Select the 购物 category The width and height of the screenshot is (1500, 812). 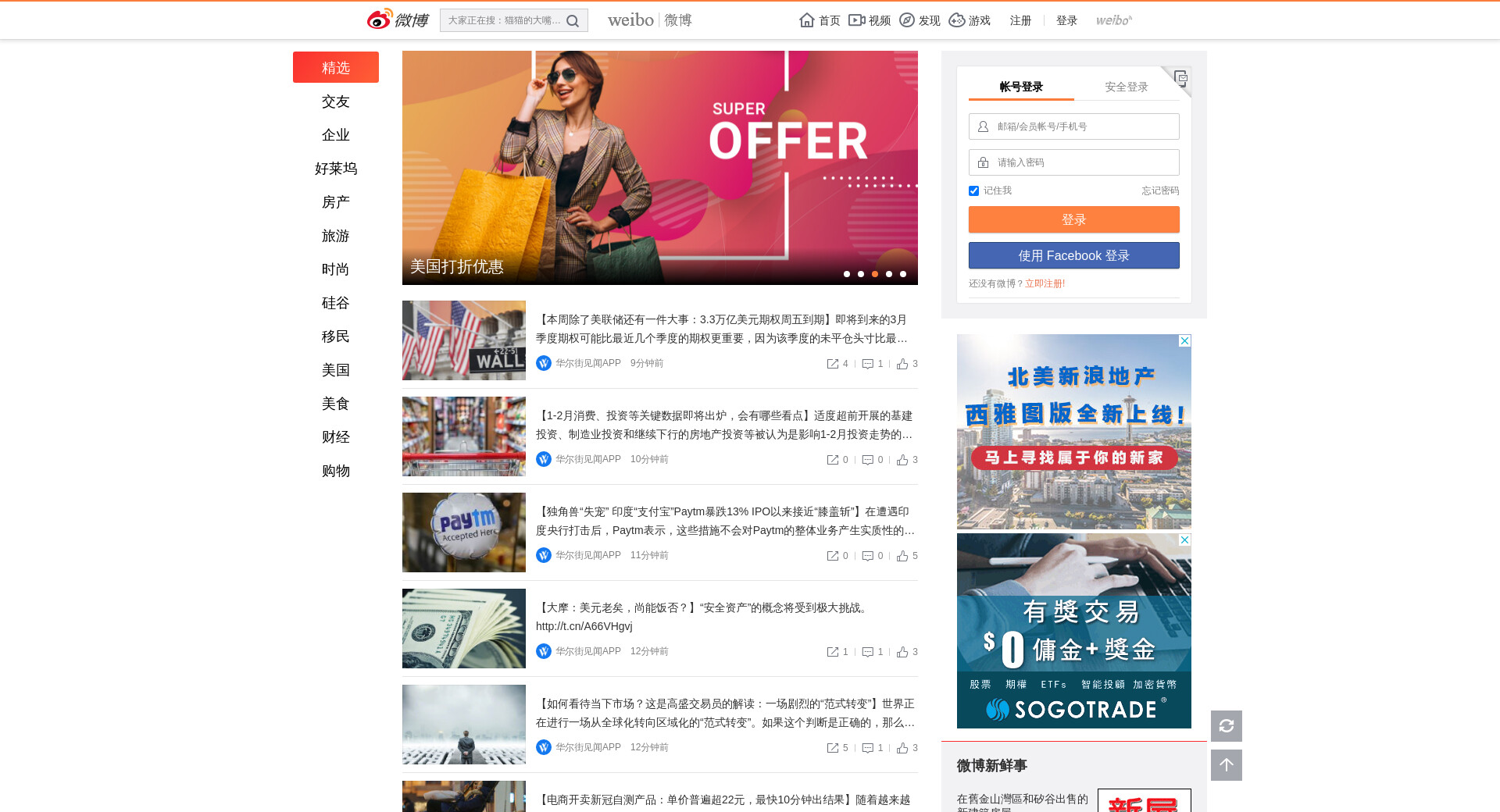point(336,471)
